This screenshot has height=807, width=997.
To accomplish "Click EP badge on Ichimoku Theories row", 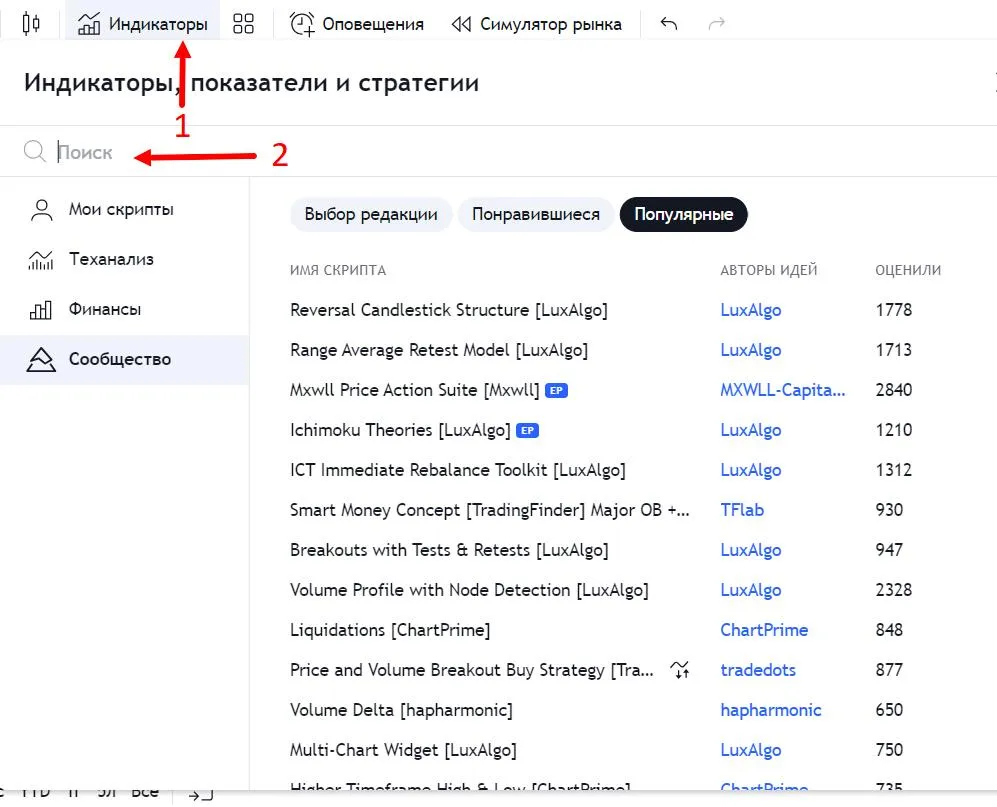I will coord(528,431).
